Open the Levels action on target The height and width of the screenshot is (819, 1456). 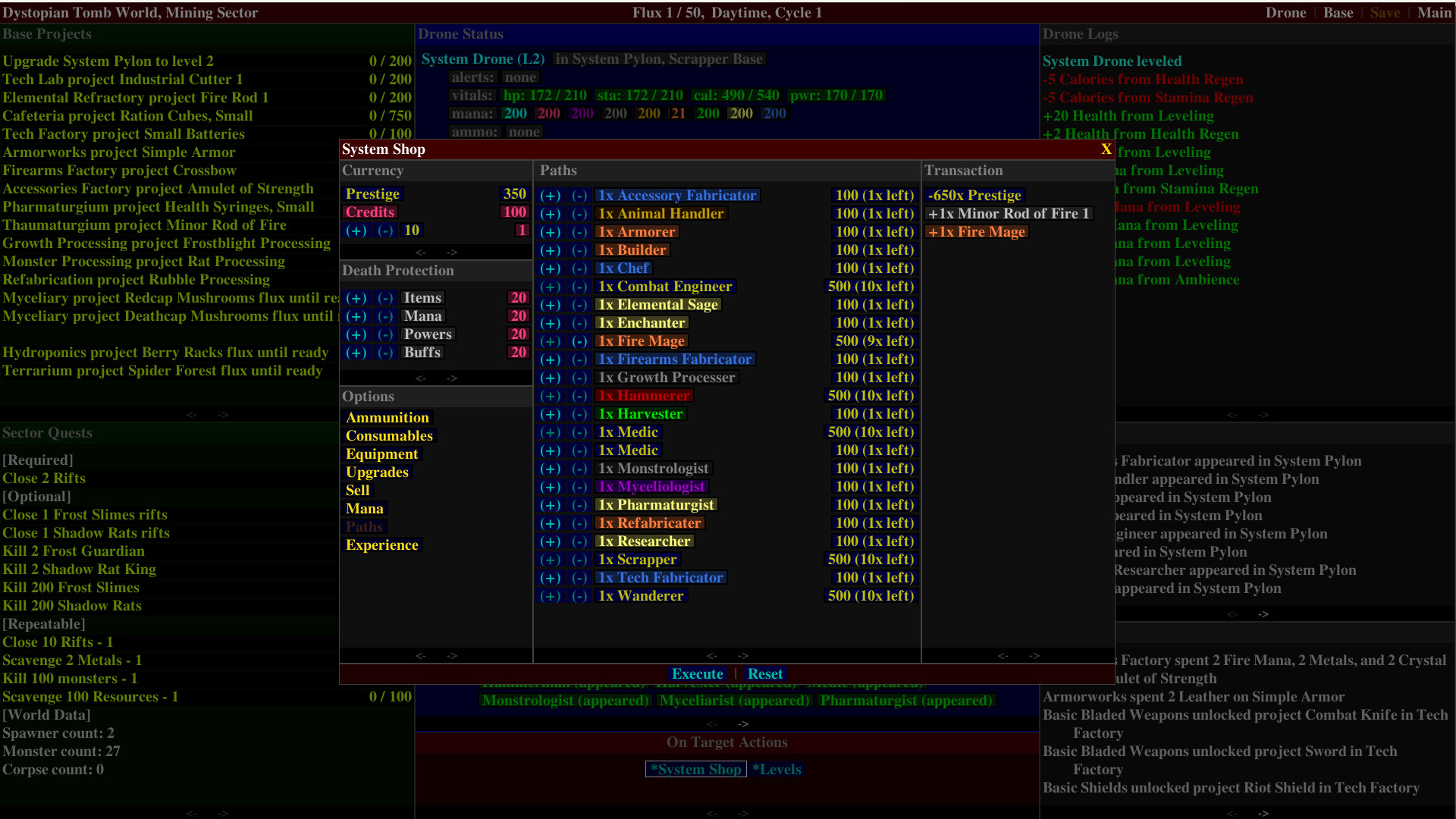(x=777, y=769)
